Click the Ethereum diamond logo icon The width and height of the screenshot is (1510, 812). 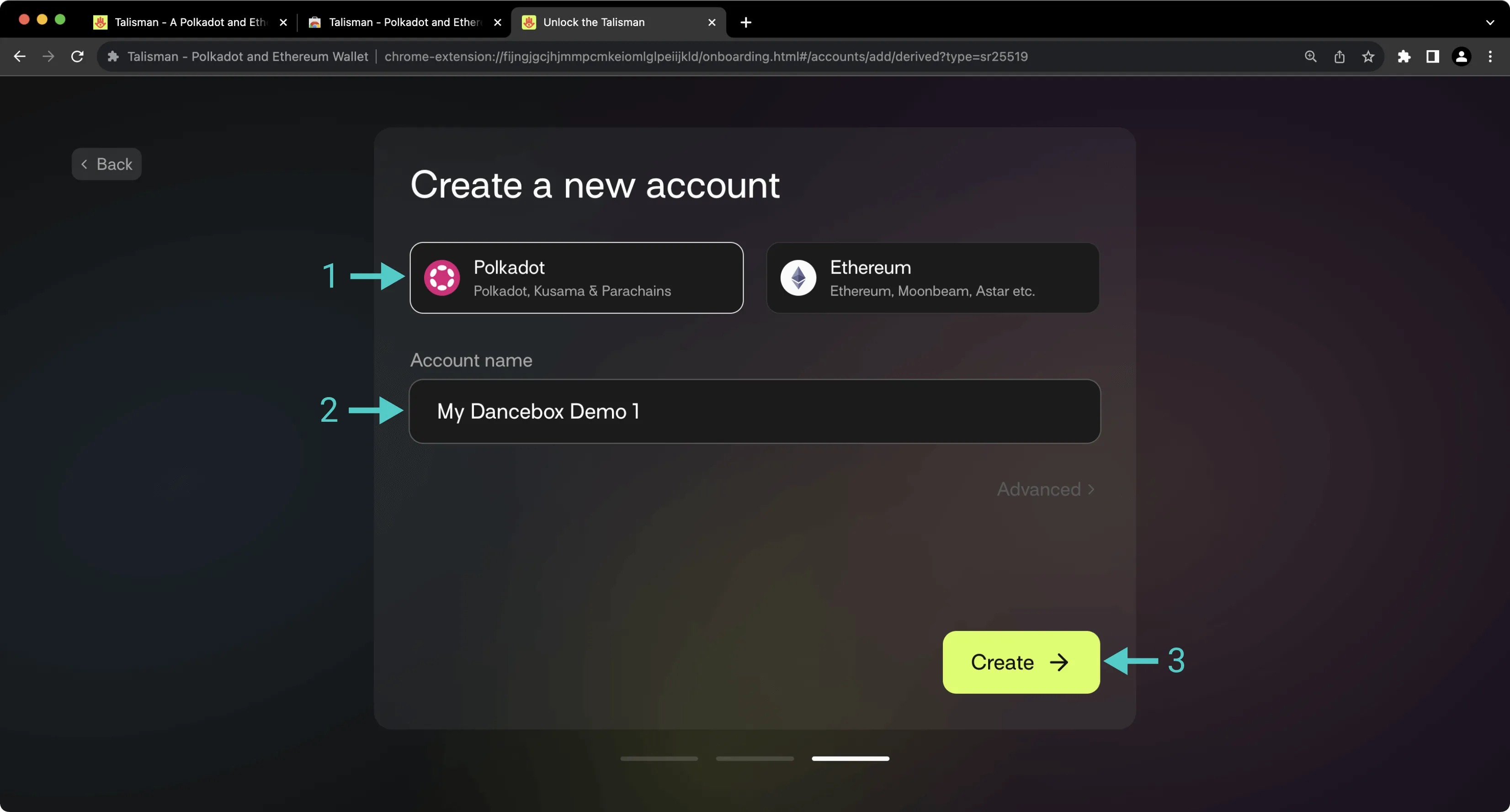click(x=798, y=278)
